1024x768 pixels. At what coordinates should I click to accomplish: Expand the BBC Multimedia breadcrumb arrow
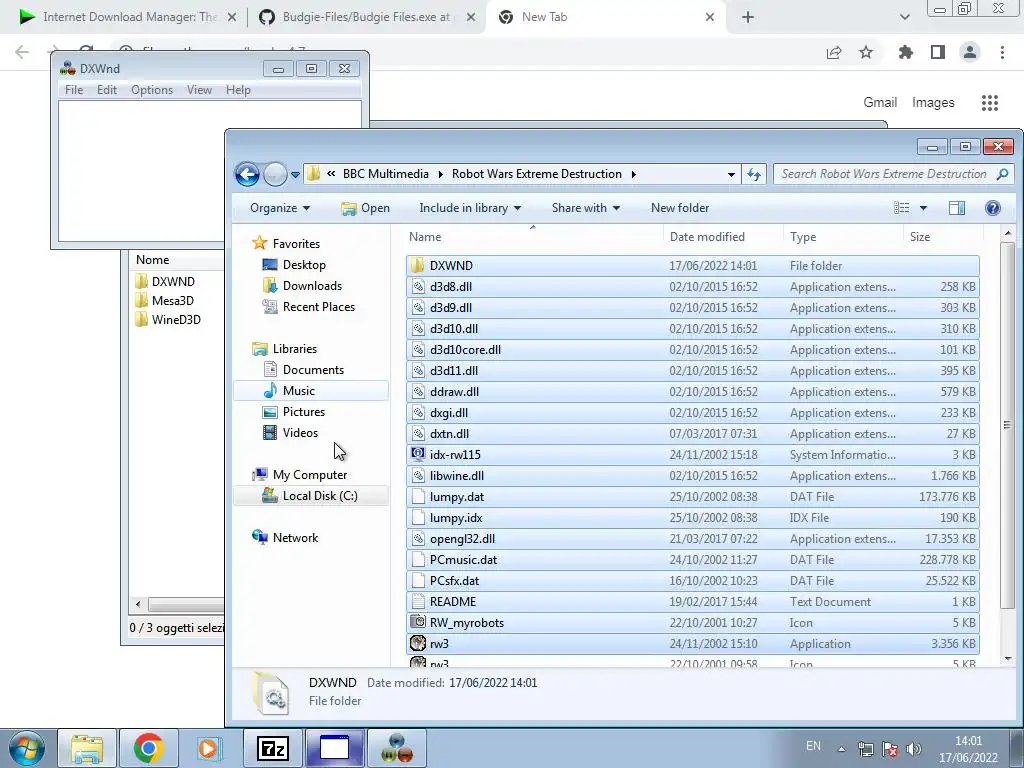(x=440, y=174)
